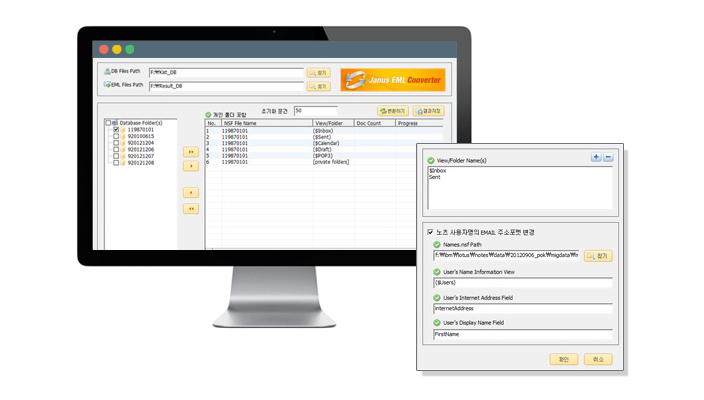704x400 pixels.
Task: Click the remove all (<<) arrow button
Action: (190, 209)
